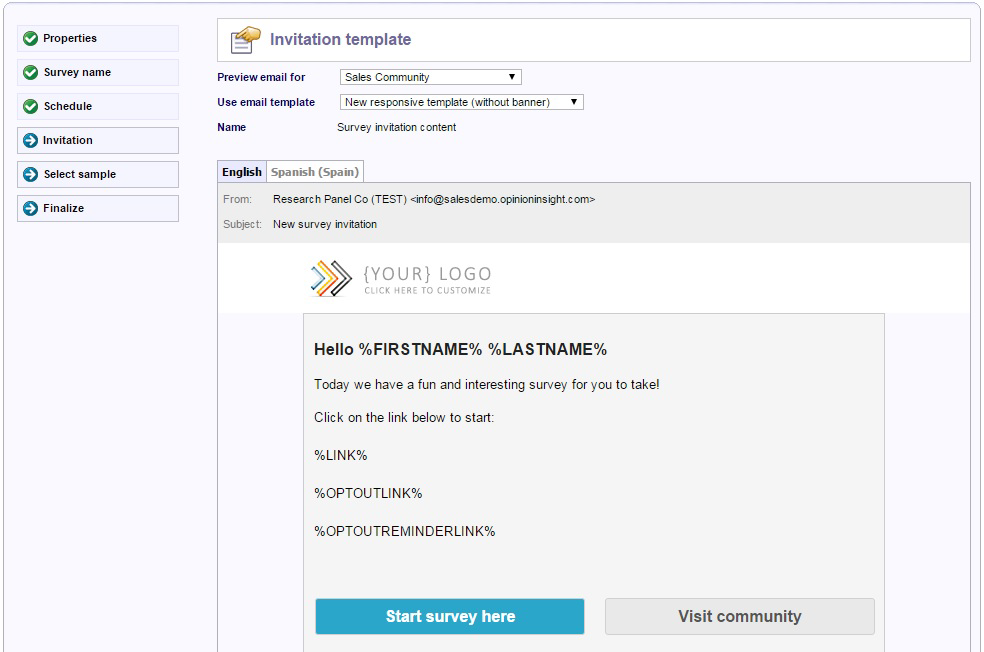The width and height of the screenshot is (984, 652).
Task: Open the Select sample step
Action: tap(98, 174)
